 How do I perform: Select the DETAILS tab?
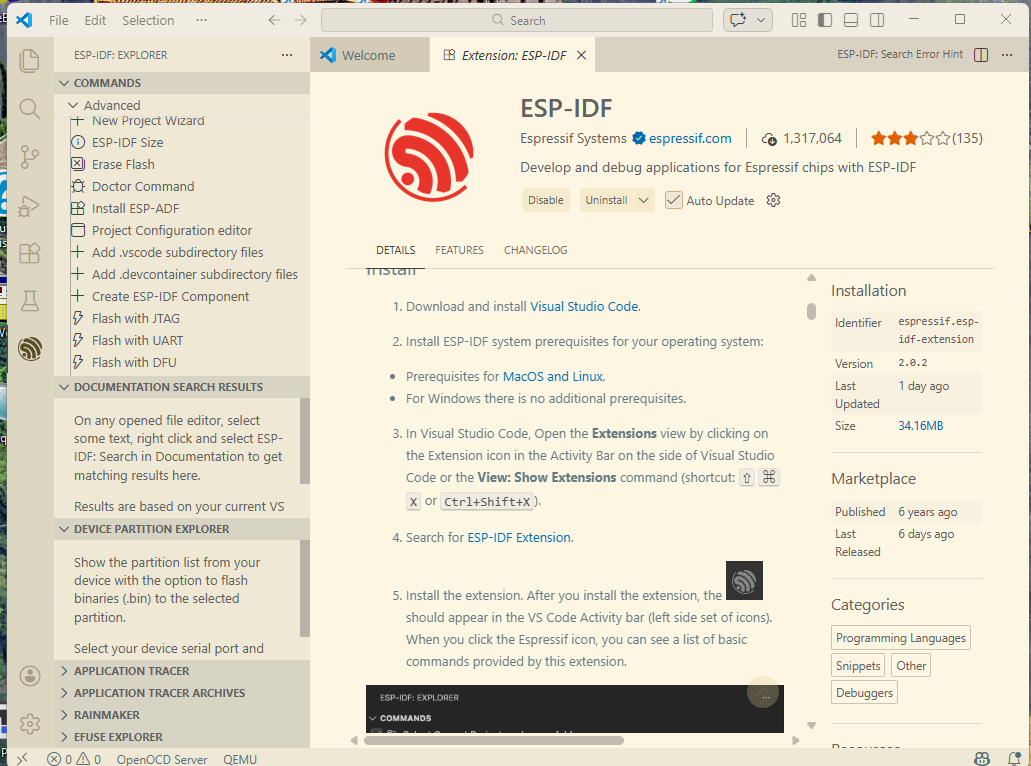pyautogui.click(x=395, y=250)
